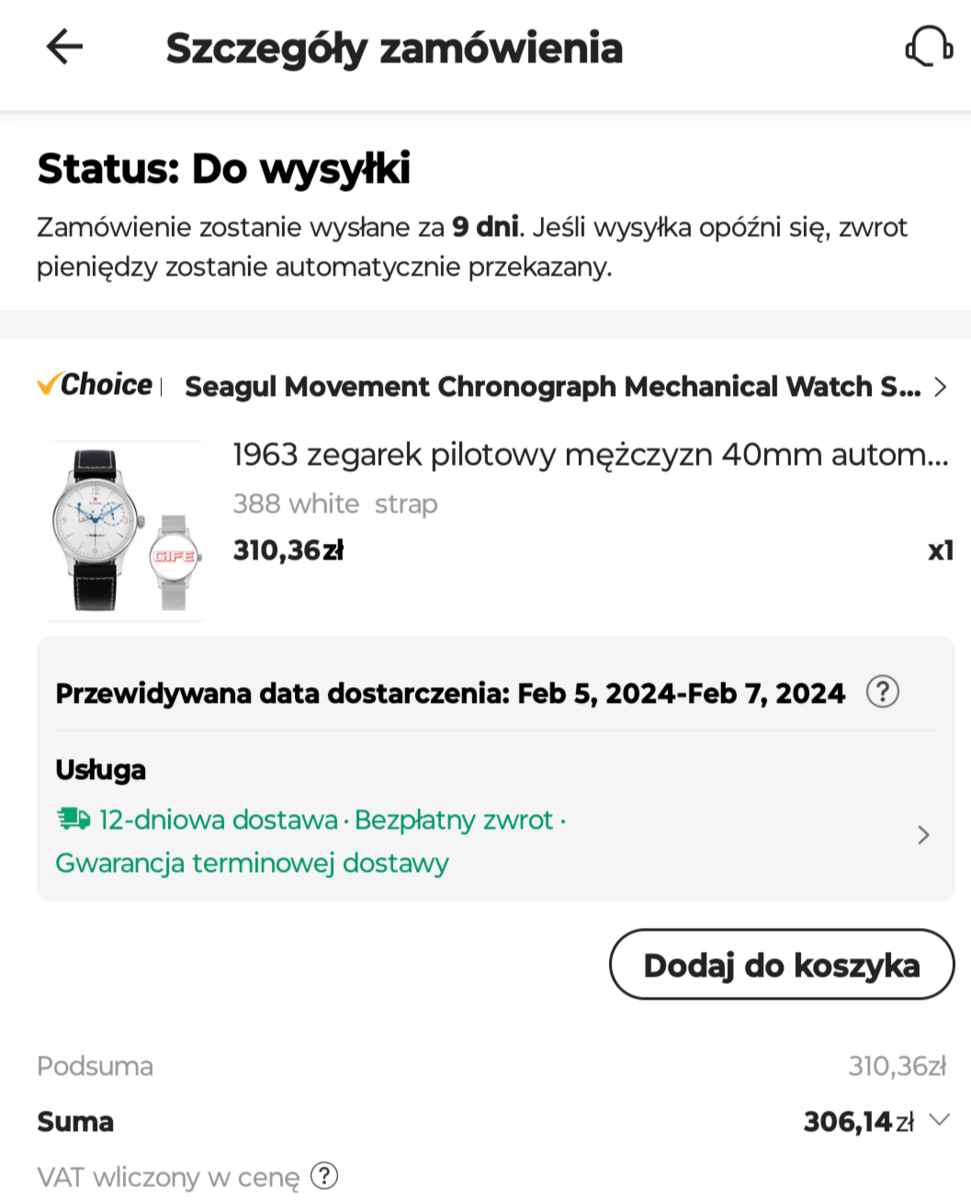Open the Seagul Movement Chronograph store name
This screenshot has height=1200, width=971.
(x=553, y=387)
